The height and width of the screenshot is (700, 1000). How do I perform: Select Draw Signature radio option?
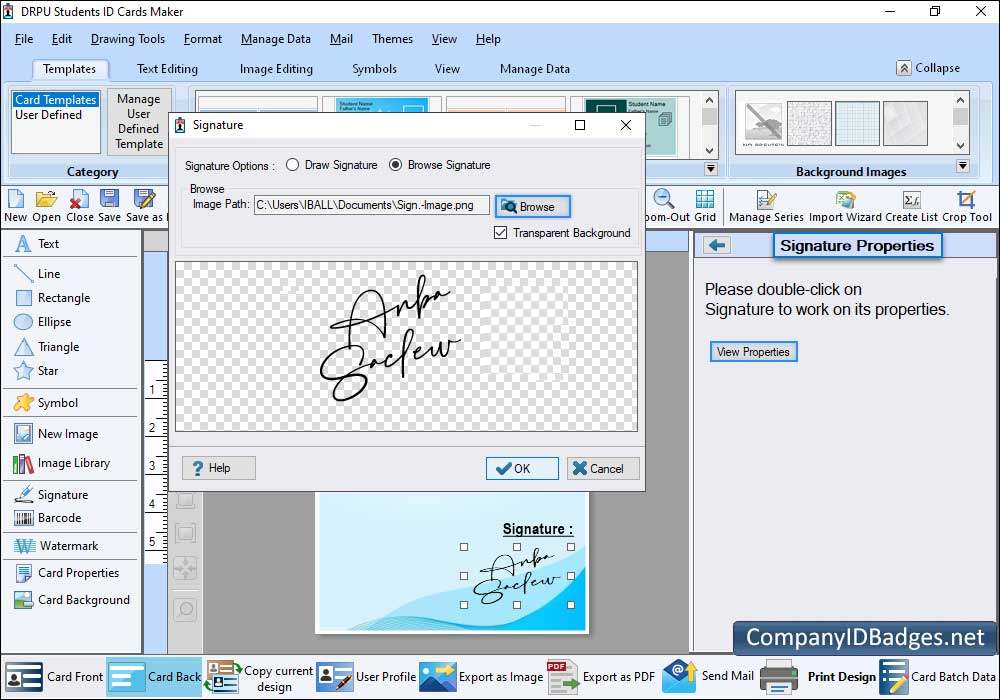[293, 165]
